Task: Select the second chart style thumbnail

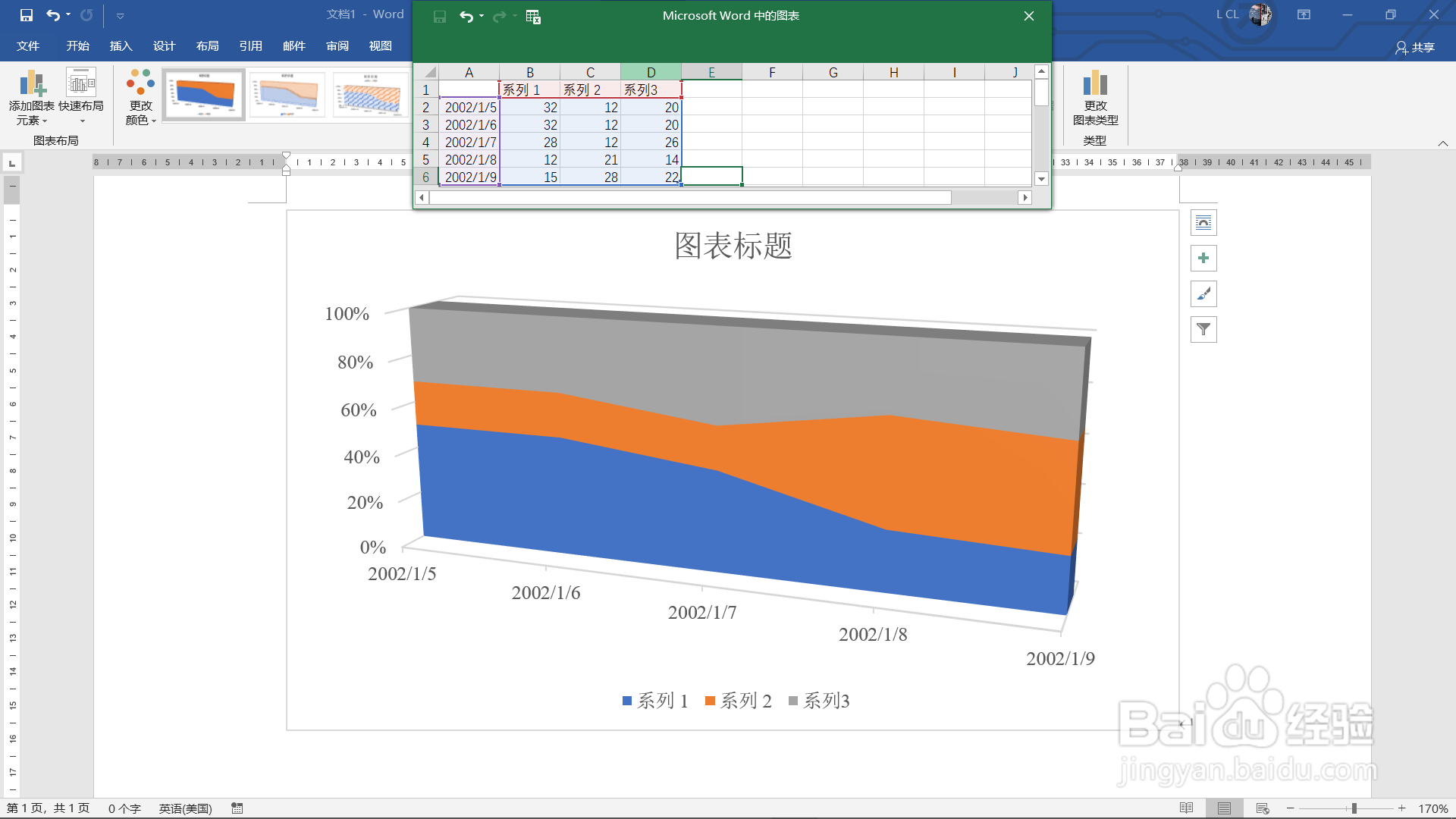Action: (287, 96)
